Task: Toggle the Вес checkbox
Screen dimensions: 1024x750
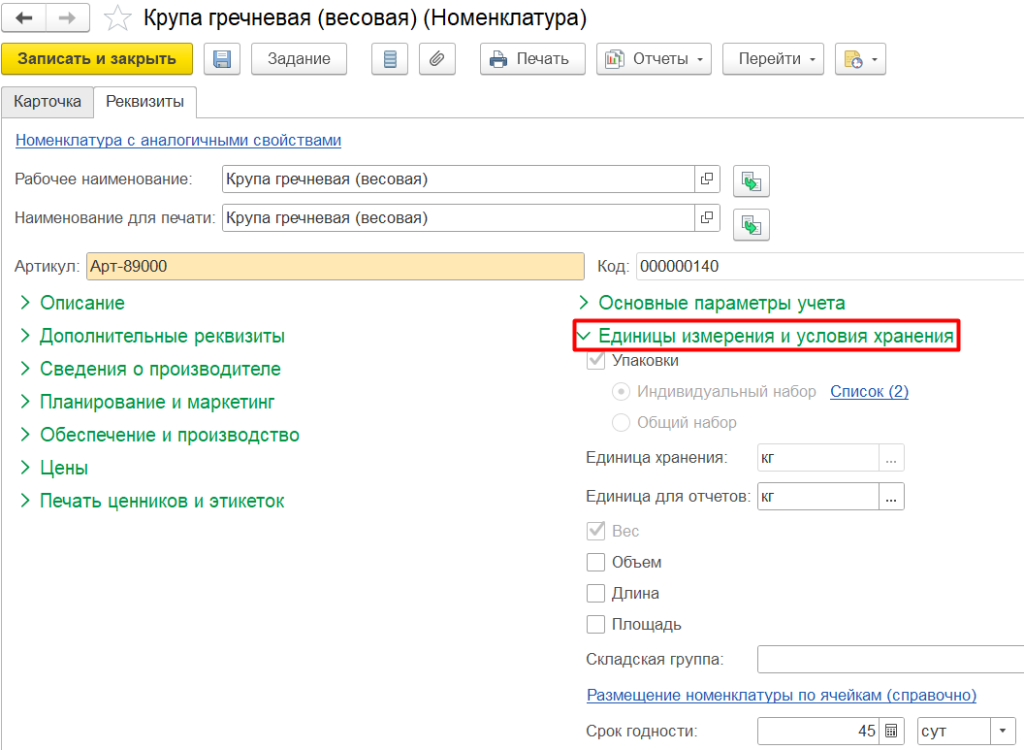Action: point(596,530)
